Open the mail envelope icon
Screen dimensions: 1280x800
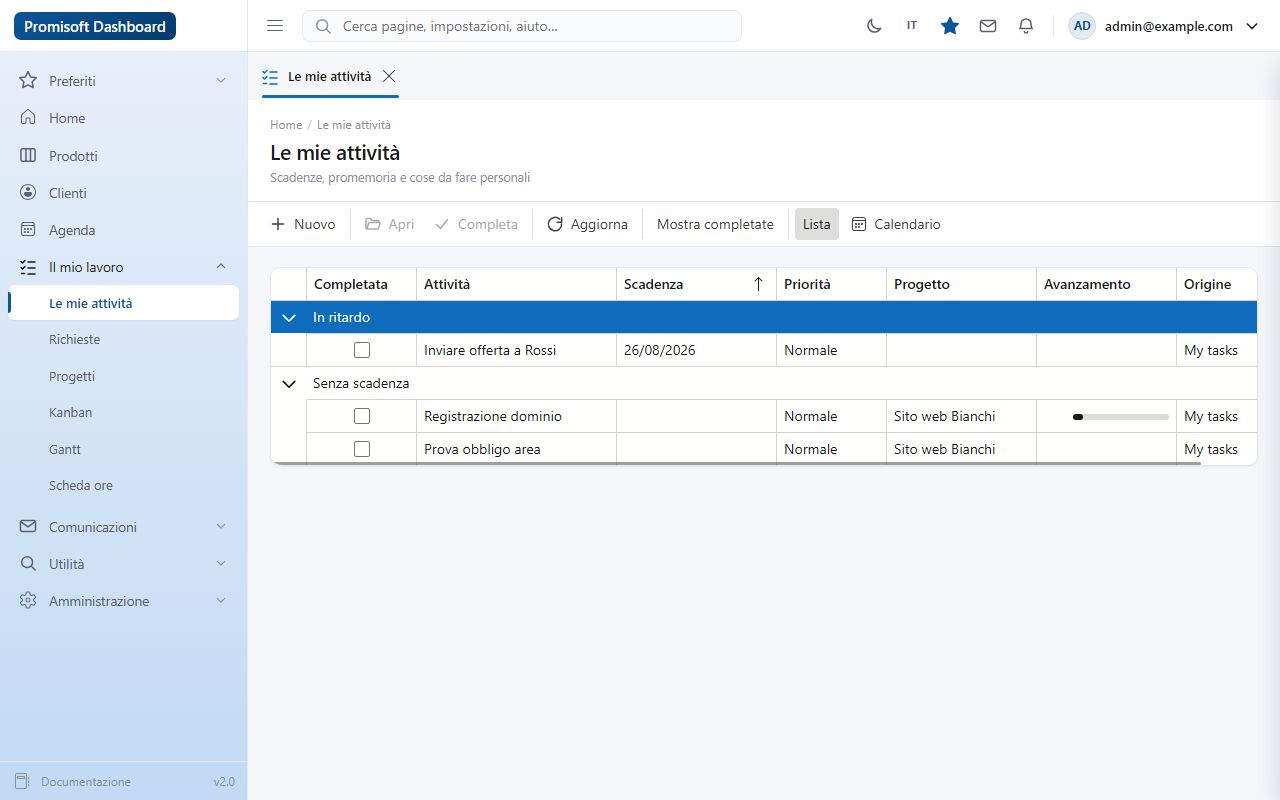pos(988,26)
